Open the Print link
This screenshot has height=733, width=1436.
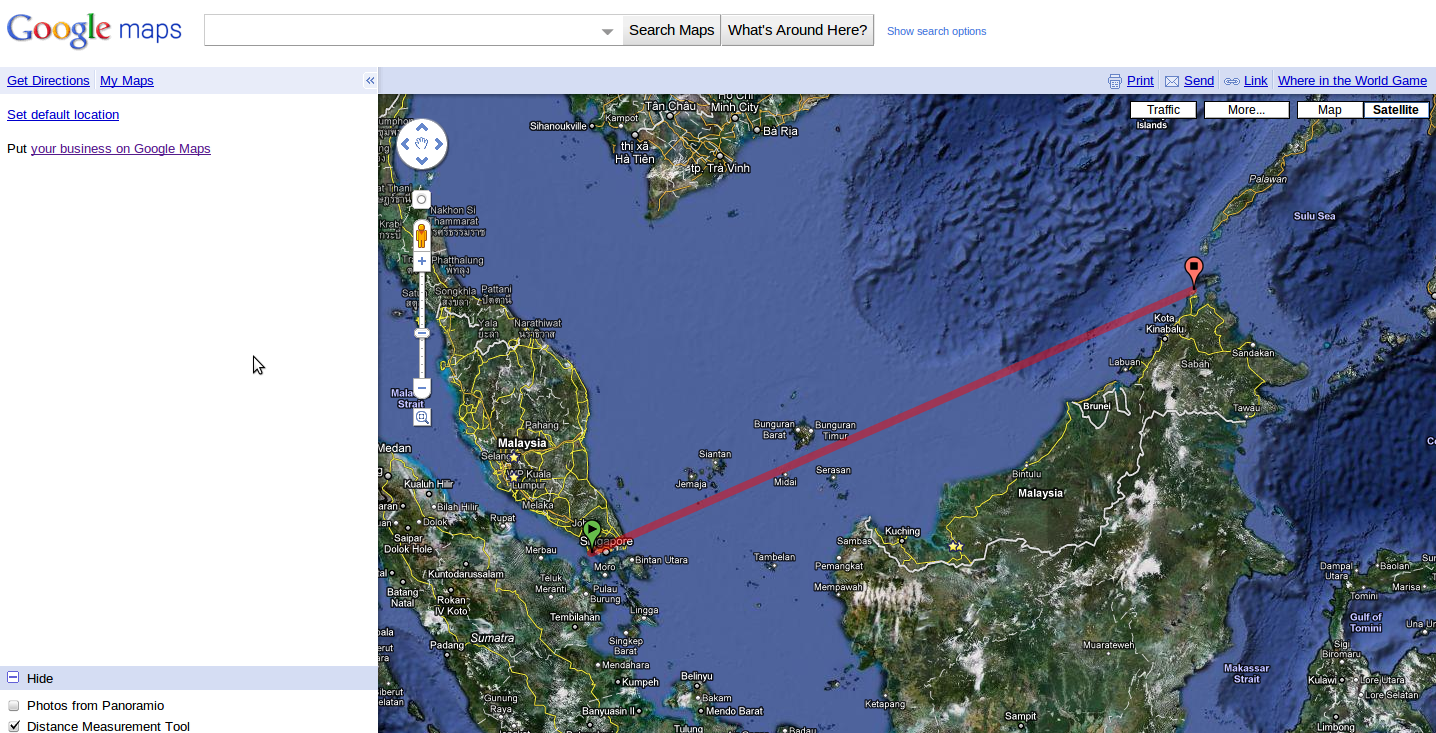1140,81
